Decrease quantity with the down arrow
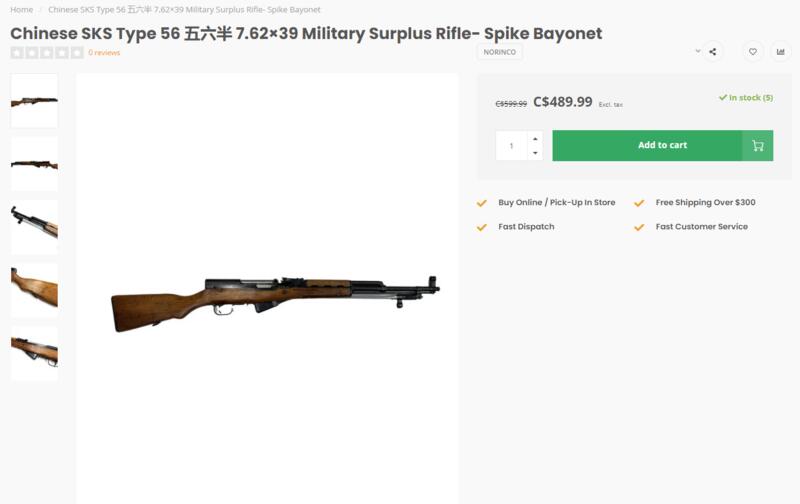The height and width of the screenshot is (504, 800). 535,153
